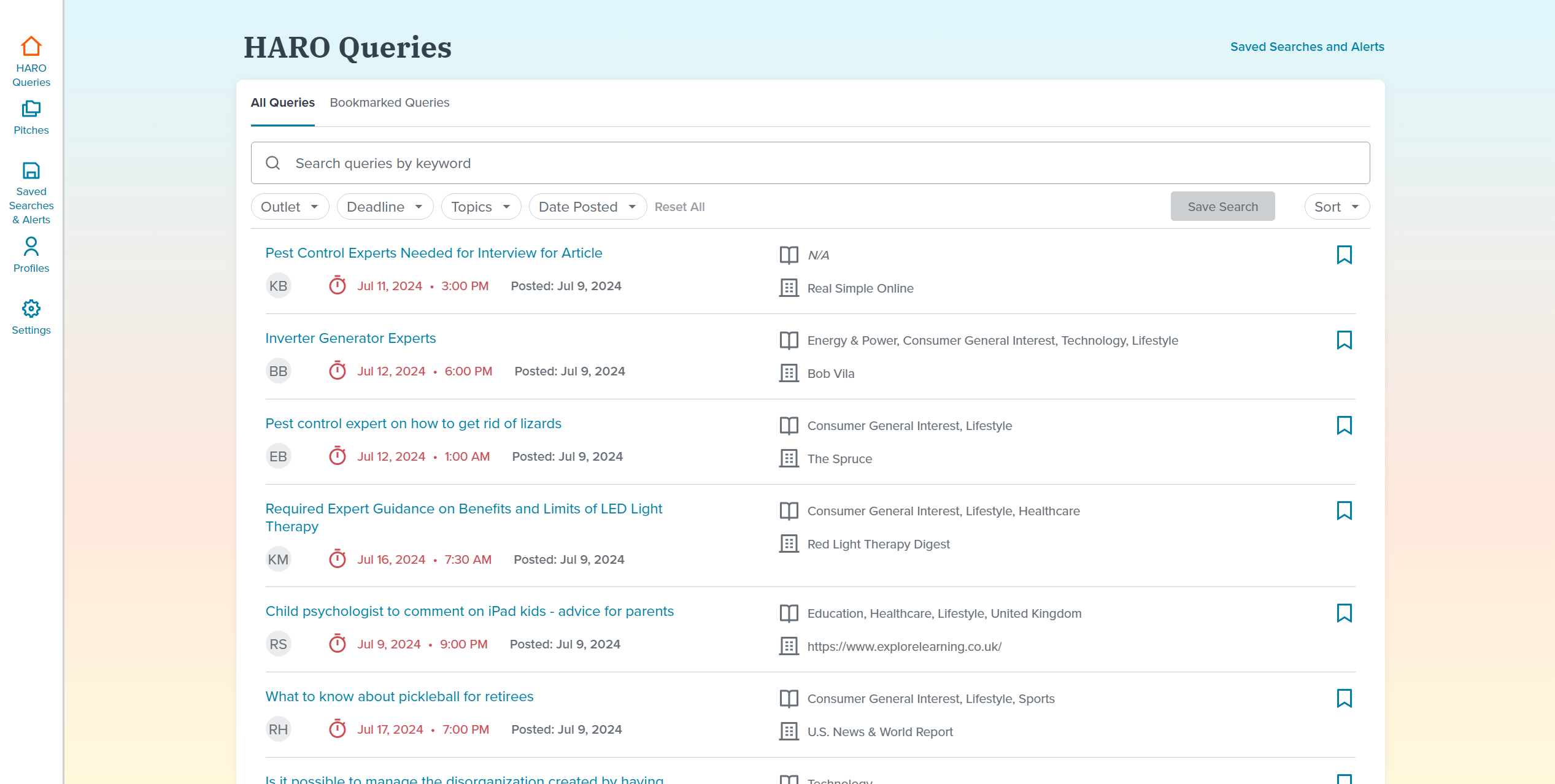Bookmark the Inverter Generator Experts query
The height and width of the screenshot is (784, 1555).
tap(1344, 340)
